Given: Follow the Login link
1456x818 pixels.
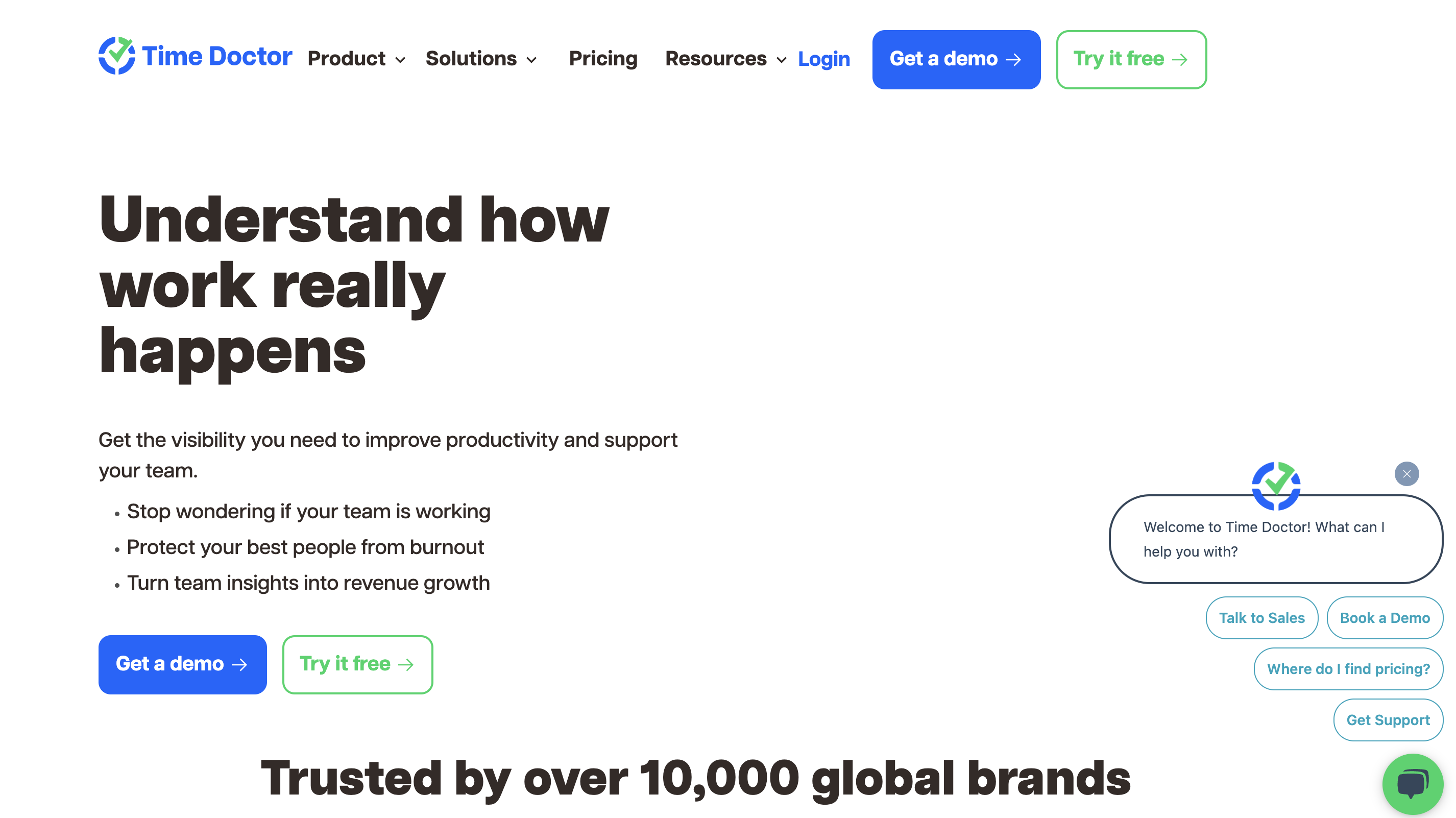Looking at the screenshot, I should [x=823, y=59].
